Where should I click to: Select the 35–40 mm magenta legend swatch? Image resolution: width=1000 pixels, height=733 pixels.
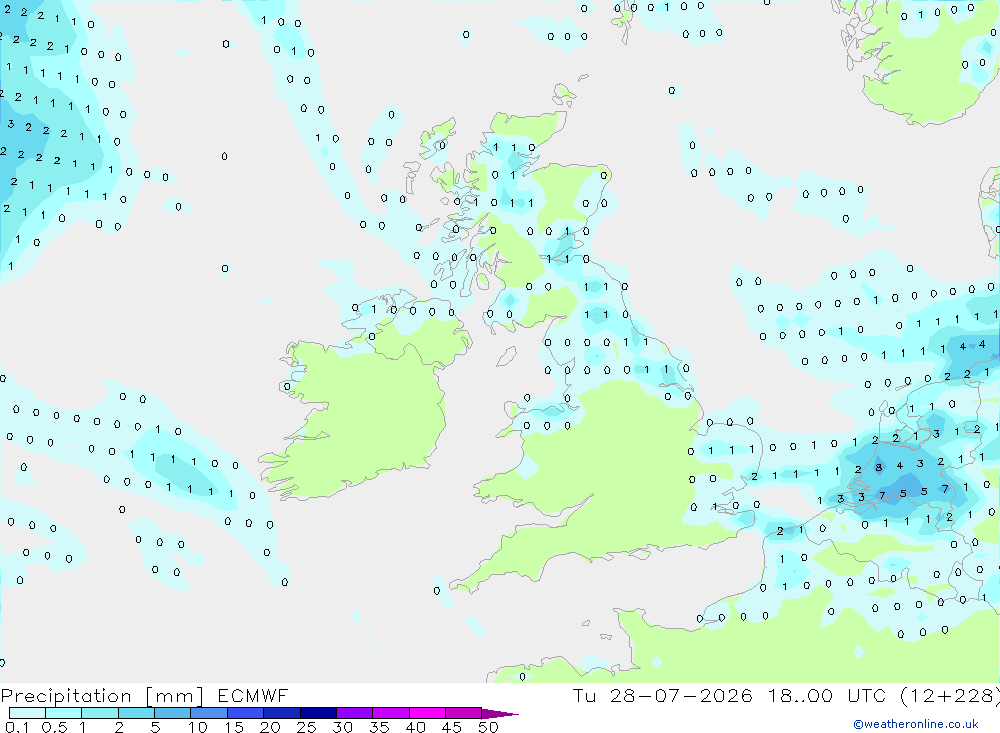pos(391,713)
